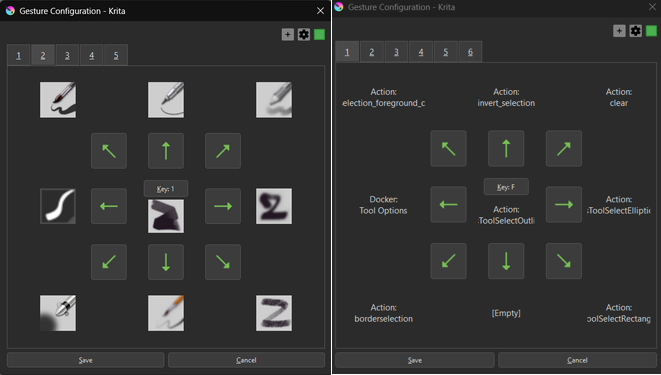Click the left arrow in right dialog

pos(448,204)
